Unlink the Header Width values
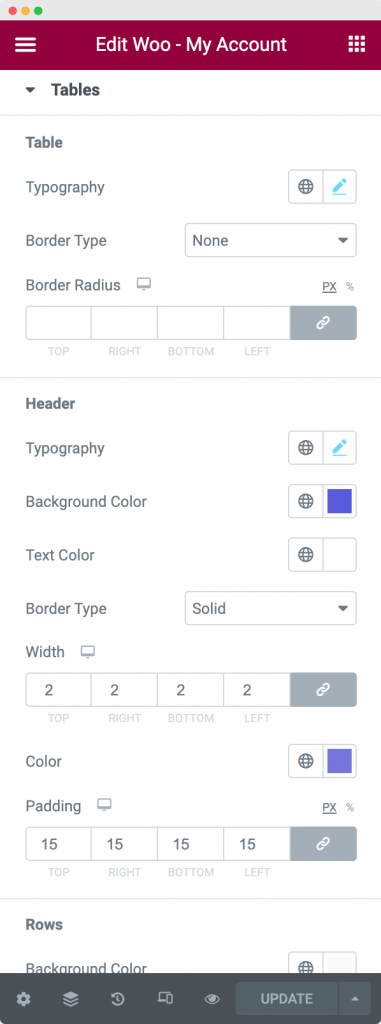Image resolution: width=381 pixels, height=1024 pixels. pos(323,690)
